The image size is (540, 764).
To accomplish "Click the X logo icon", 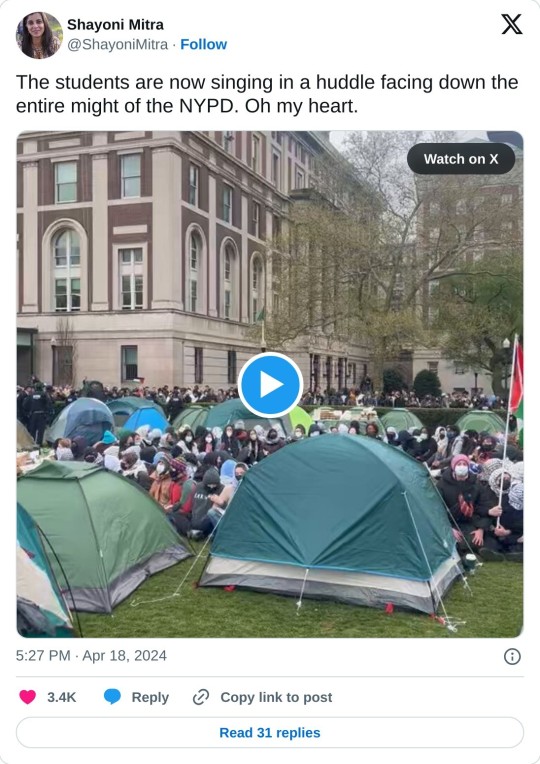I will pyautogui.click(x=512, y=24).
